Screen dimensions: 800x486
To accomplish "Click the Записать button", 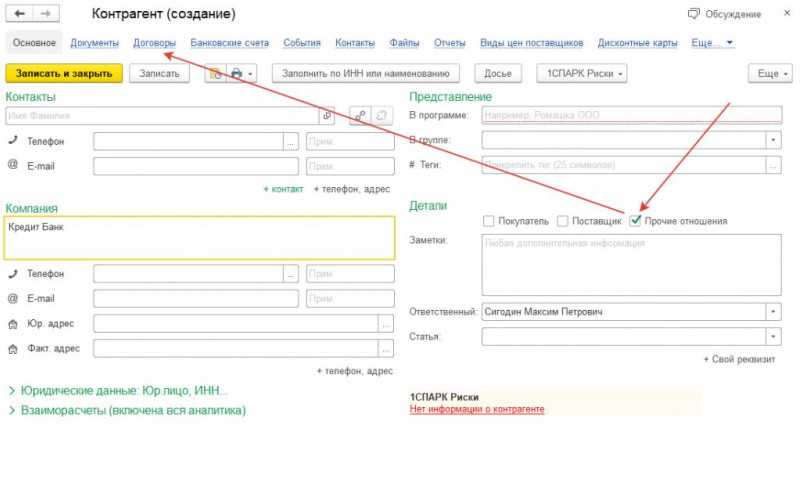I will tap(159, 74).
